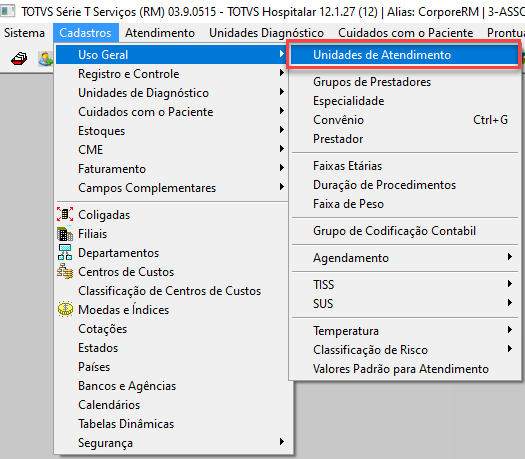Open Cuidados com o Paciente menu bar item
The image size is (525, 459).
[405, 33]
